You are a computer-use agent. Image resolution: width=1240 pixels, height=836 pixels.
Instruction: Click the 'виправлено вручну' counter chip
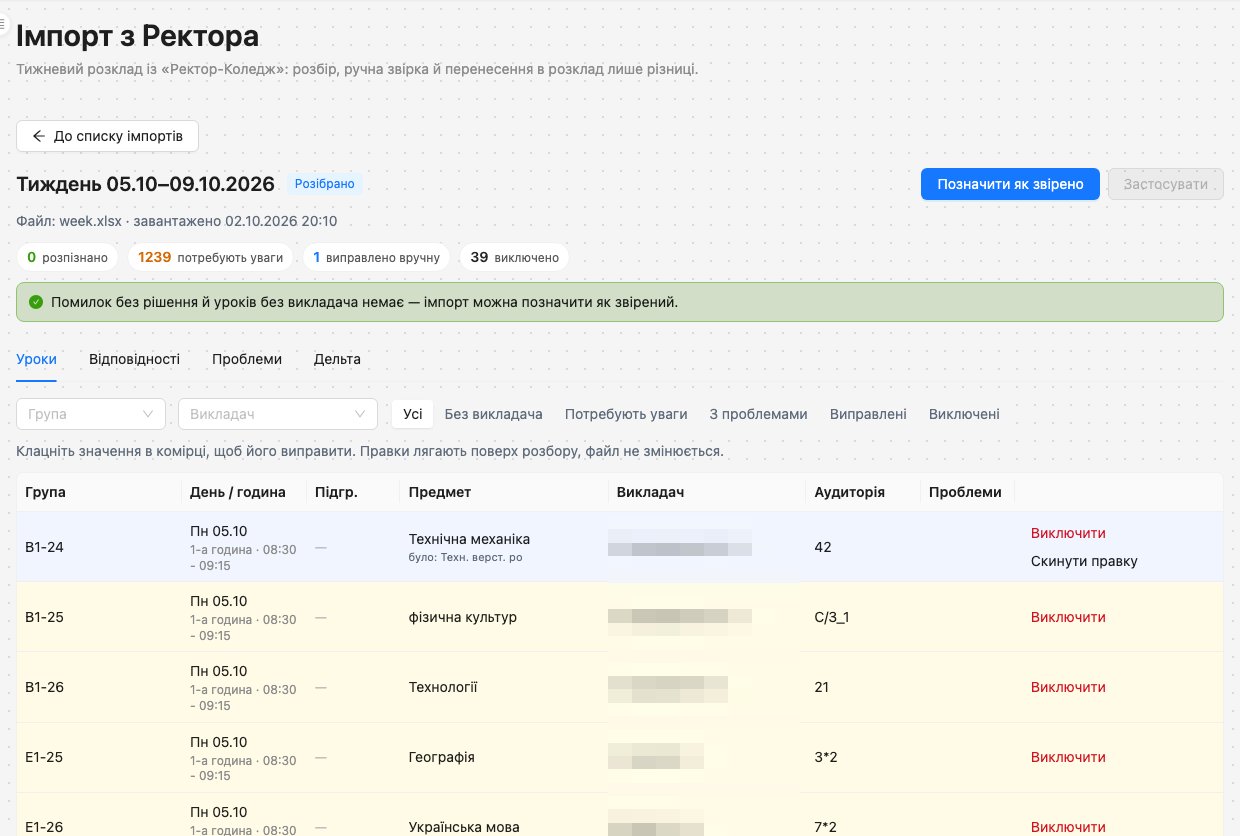click(x=376, y=257)
